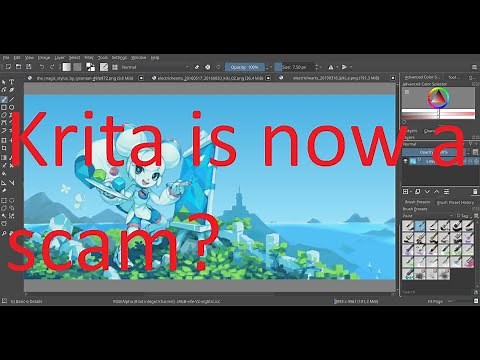Viewport: 480px width, 360px height.
Task: Open the brush presets chooser grid icon
Action: coord(115,67)
